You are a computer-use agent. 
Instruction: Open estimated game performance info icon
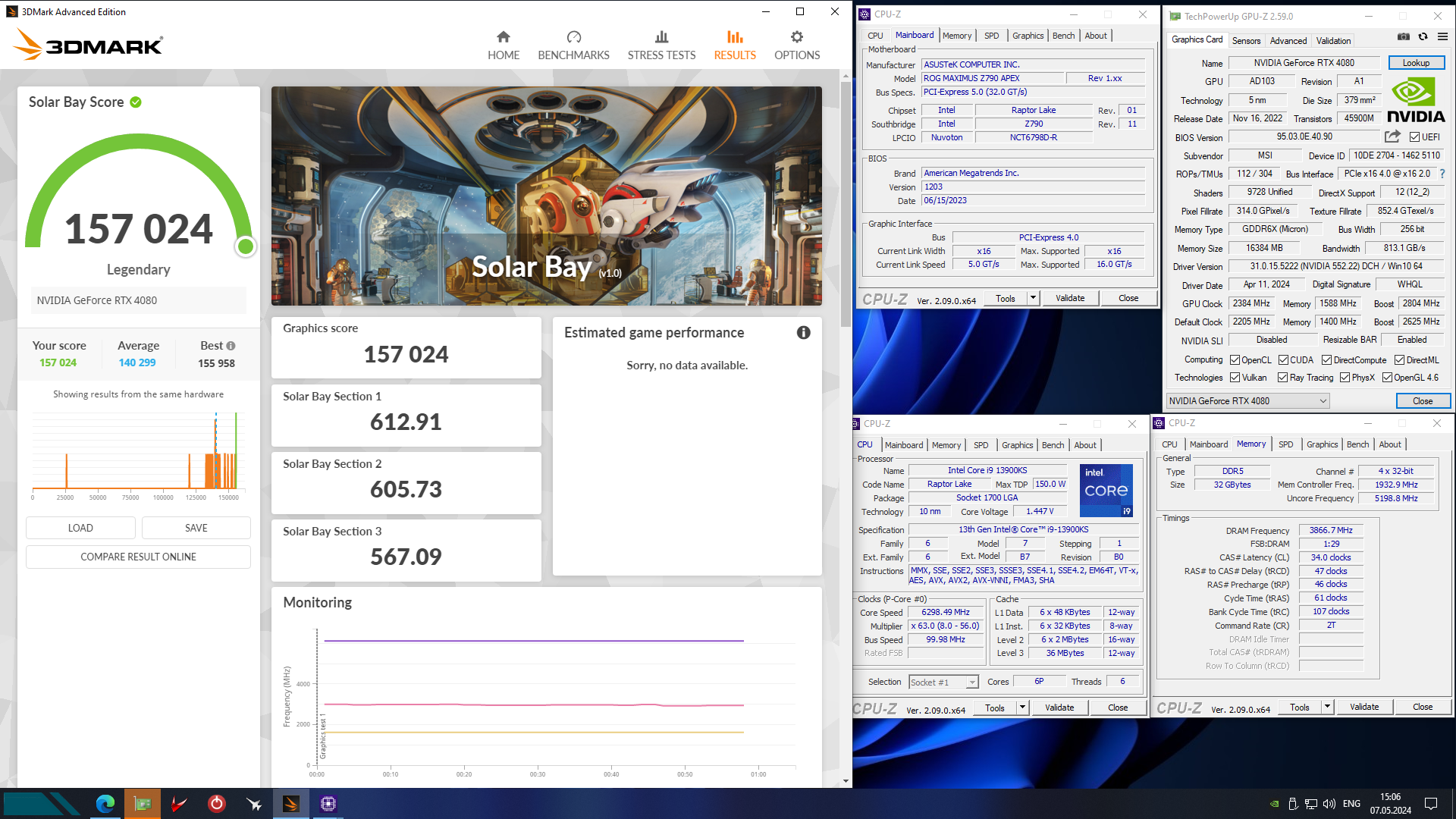click(x=804, y=333)
